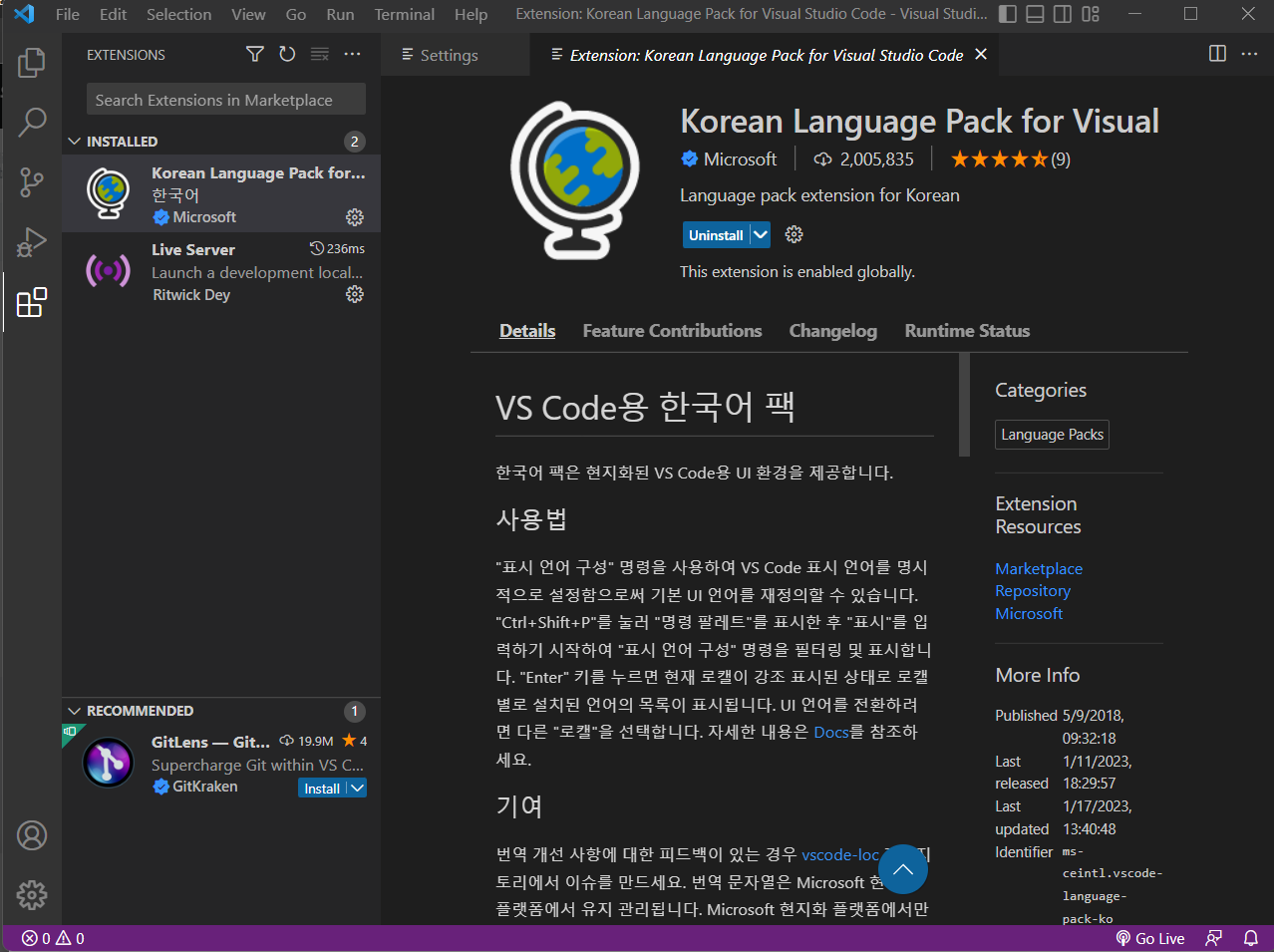This screenshot has height=952, width=1274.
Task: Click errors and warnings status indicator
Action: (x=54, y=938)
